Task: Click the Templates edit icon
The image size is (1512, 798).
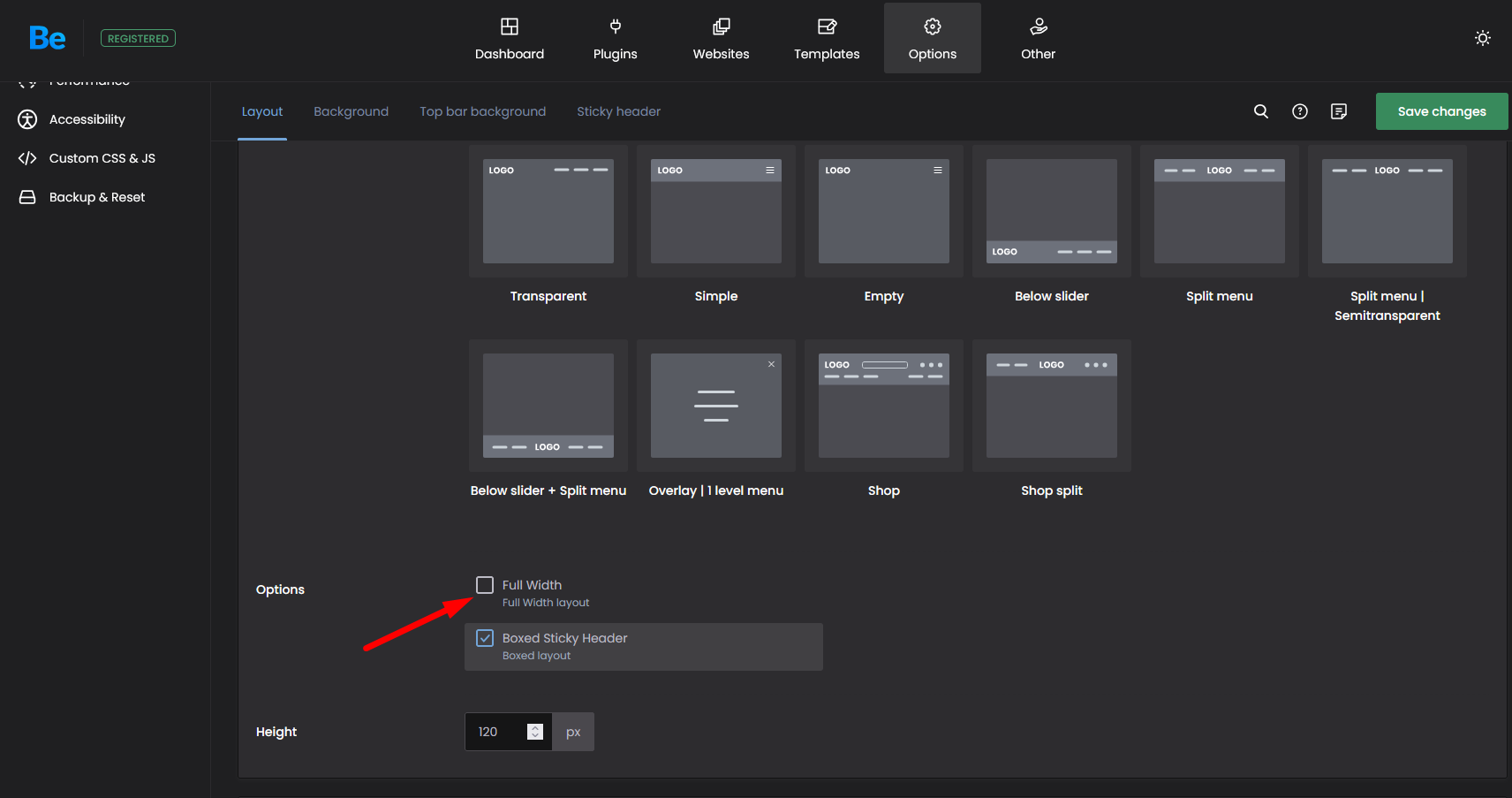Action: 827,27
